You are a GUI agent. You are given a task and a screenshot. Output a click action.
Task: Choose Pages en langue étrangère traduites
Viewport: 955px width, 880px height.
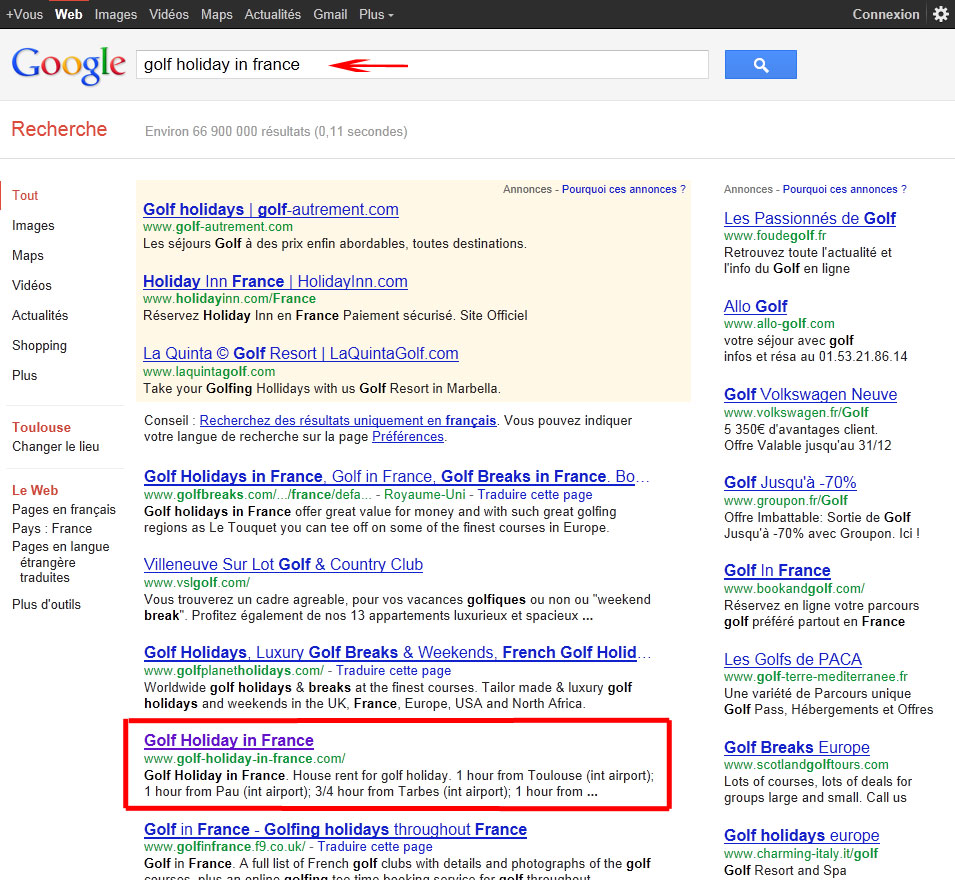[60, 561]
